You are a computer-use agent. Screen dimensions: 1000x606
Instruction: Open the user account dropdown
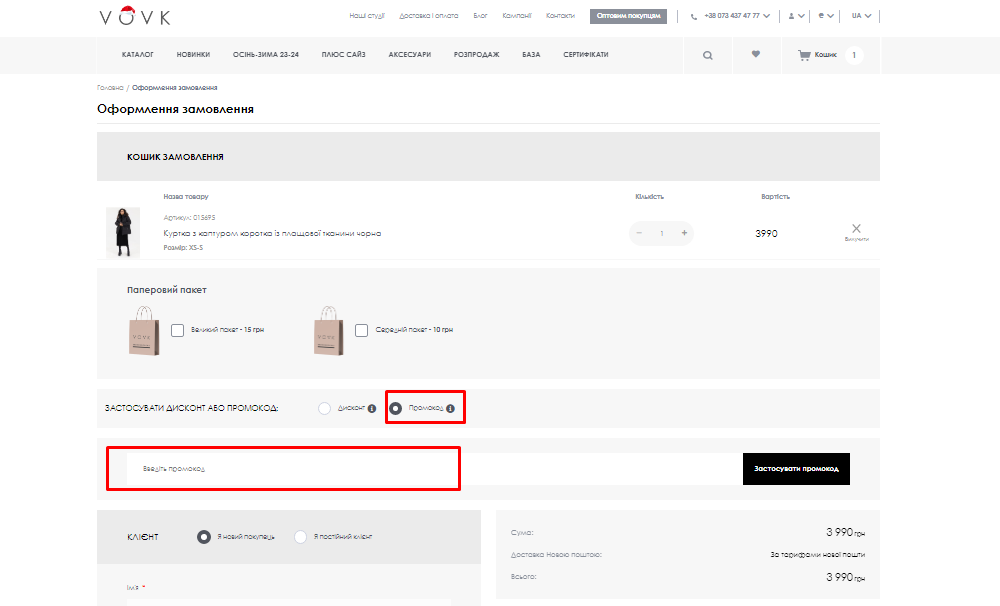click(x=796, y=16)
